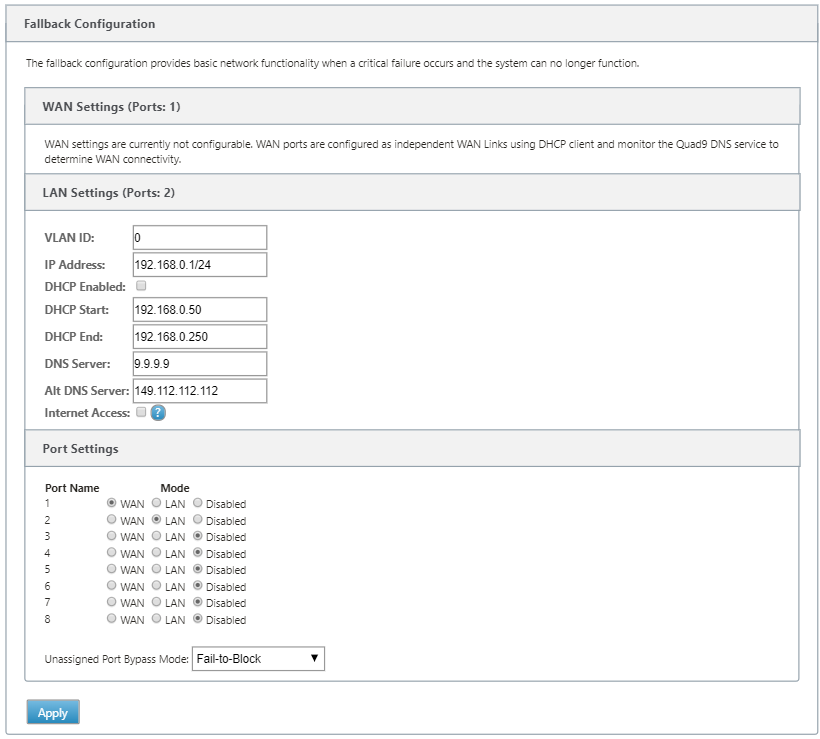Image resolution: width=820 pixels, height=739 pixels.
Task: Set port 4 mode to LAN
Action: 156,552
